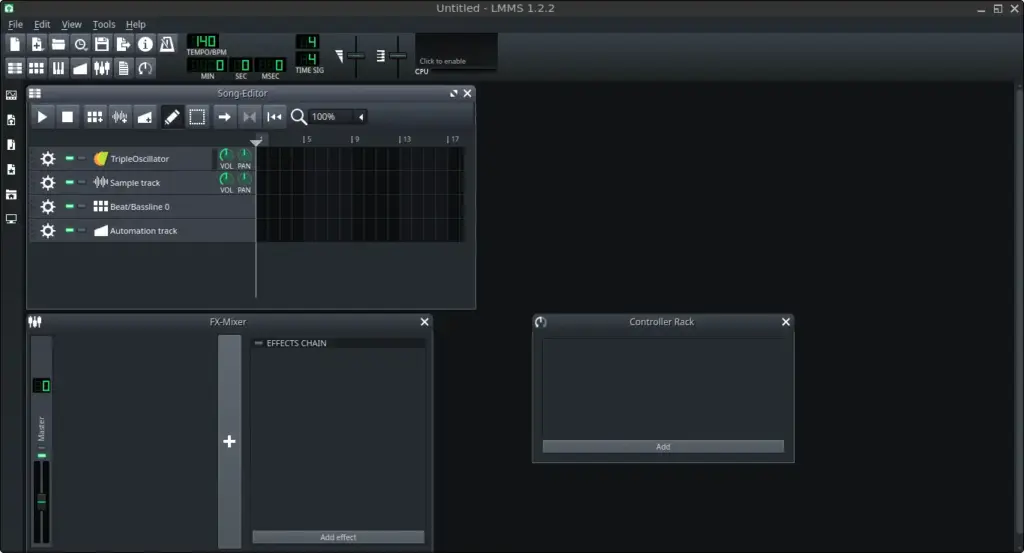Click master volume slider in toolbar
Image resolution: width=1024 pixels, height=553 pixels.
(356, 56)
